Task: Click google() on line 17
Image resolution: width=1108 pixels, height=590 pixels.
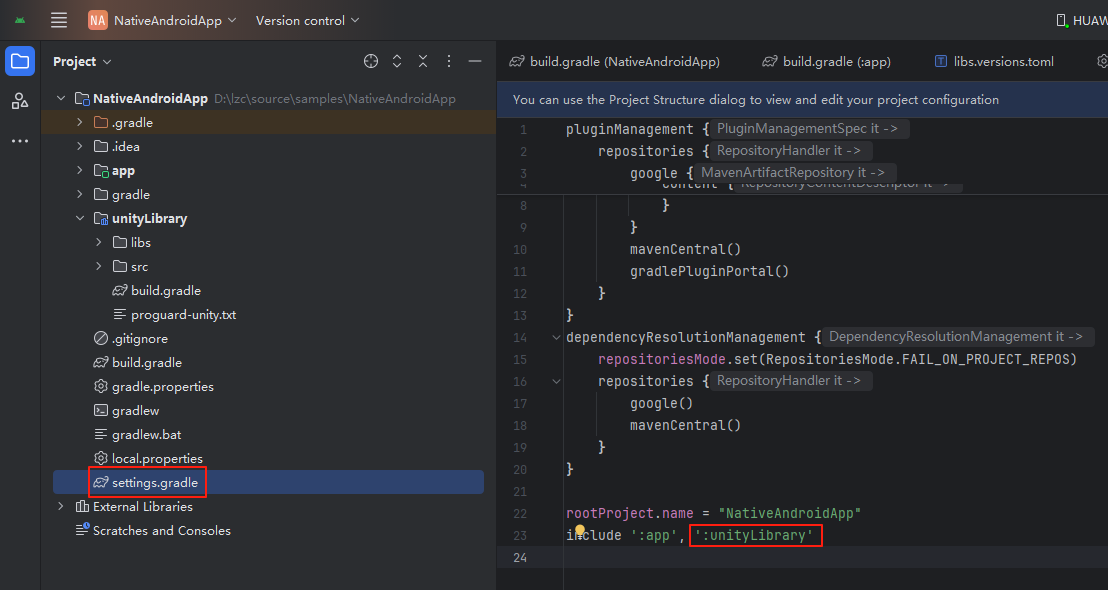Action: (661, 403)
